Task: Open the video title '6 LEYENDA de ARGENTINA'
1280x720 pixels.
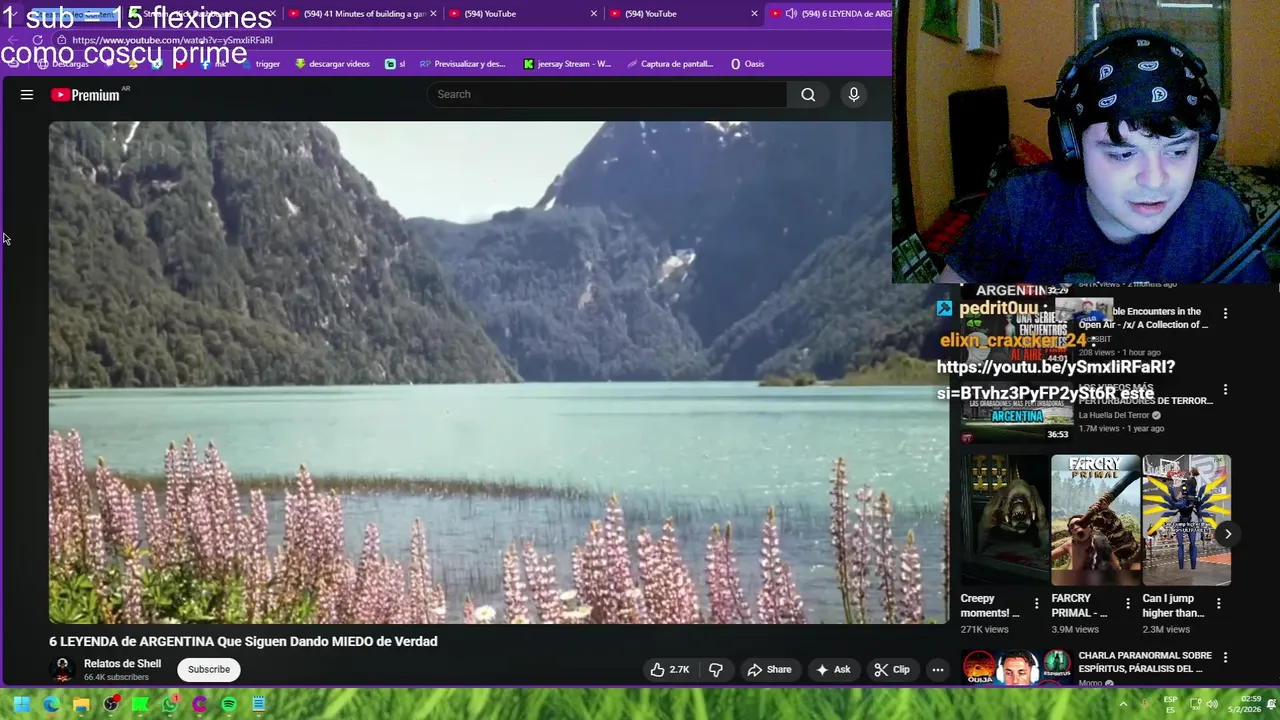Action: [243, 641]
